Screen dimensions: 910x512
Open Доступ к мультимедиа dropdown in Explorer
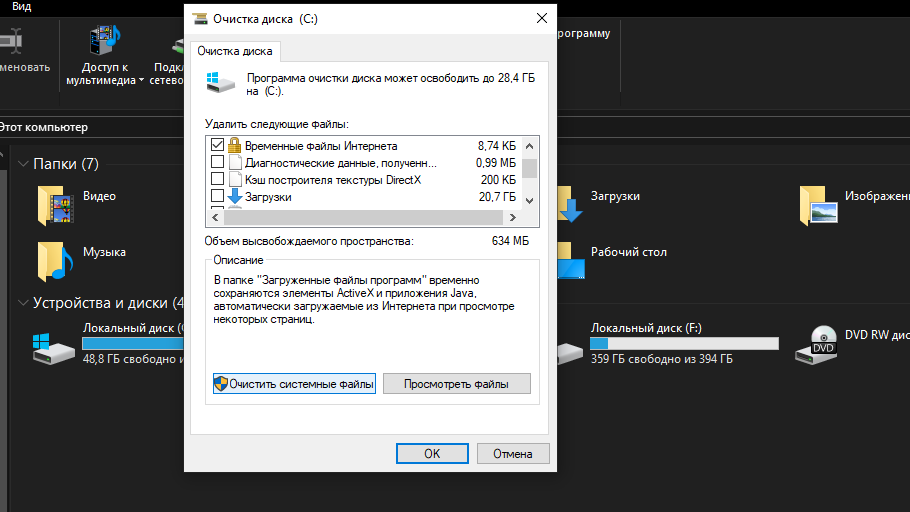[104, 74]
